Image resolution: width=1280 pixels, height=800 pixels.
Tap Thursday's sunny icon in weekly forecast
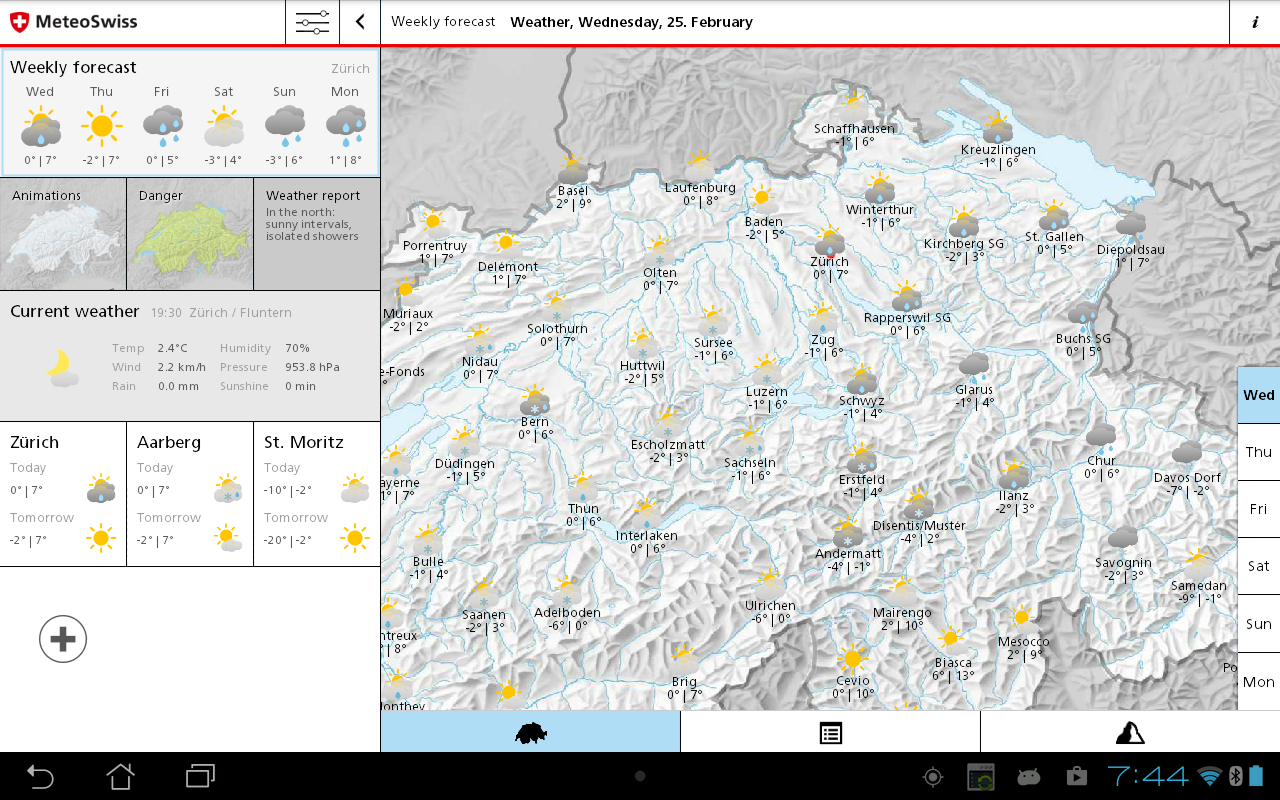pos(101,126)
